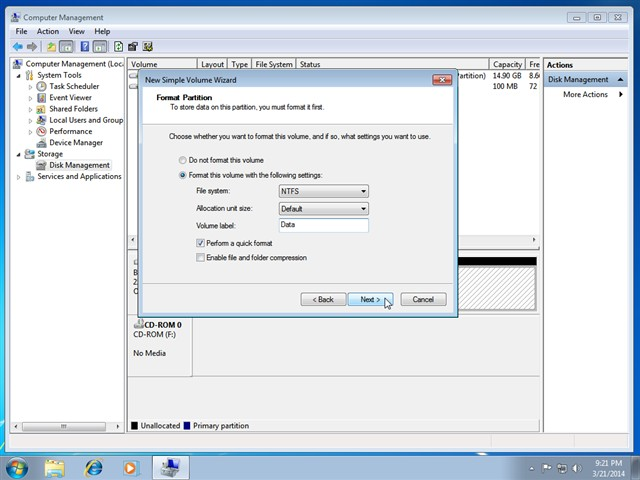The height and width of the screenshot is (480, 640).
Task: Click the Next button in wizard
Action: point(371,300)
